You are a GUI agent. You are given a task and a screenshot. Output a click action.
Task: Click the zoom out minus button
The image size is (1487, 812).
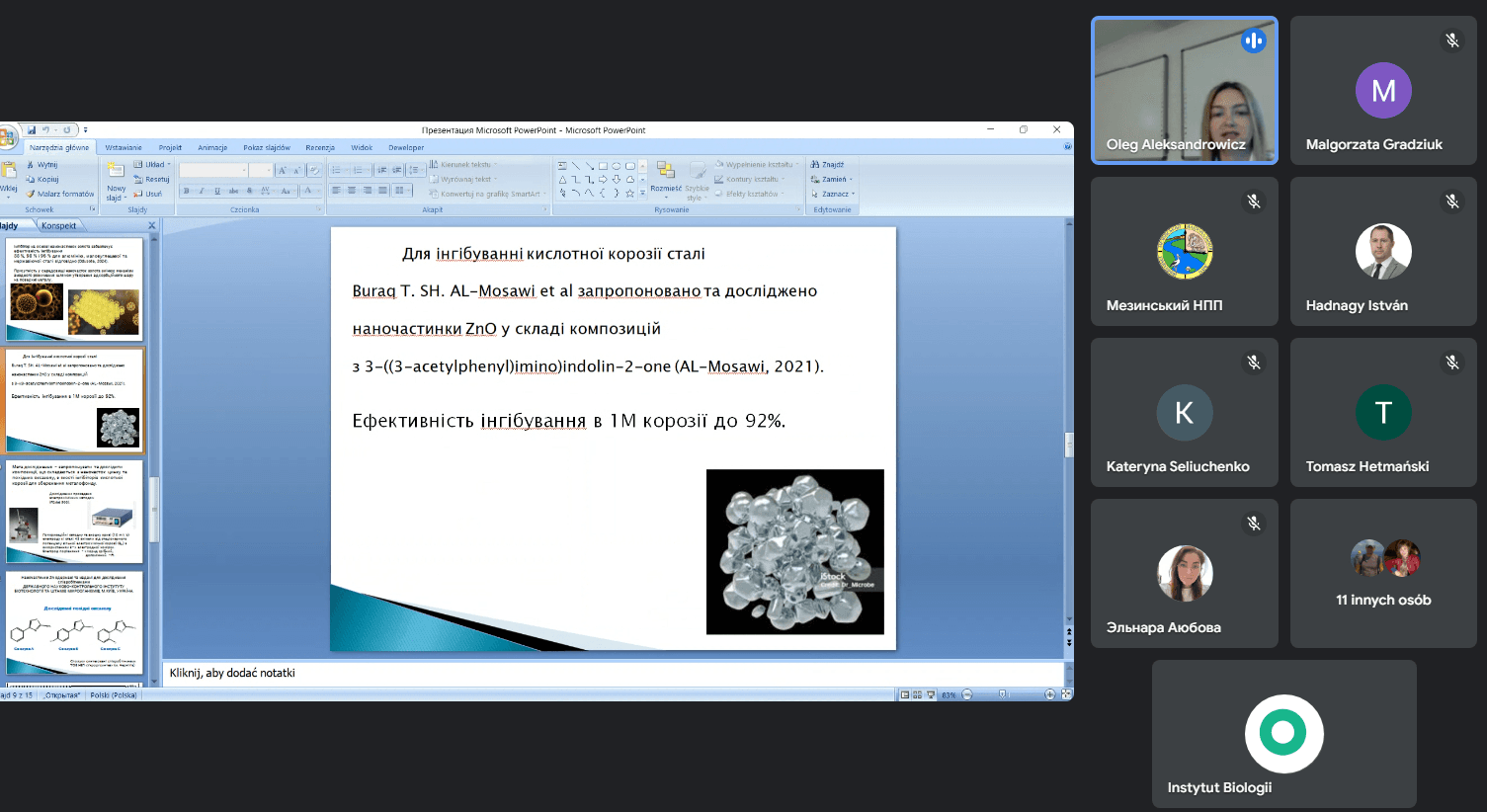pos(967,694)
